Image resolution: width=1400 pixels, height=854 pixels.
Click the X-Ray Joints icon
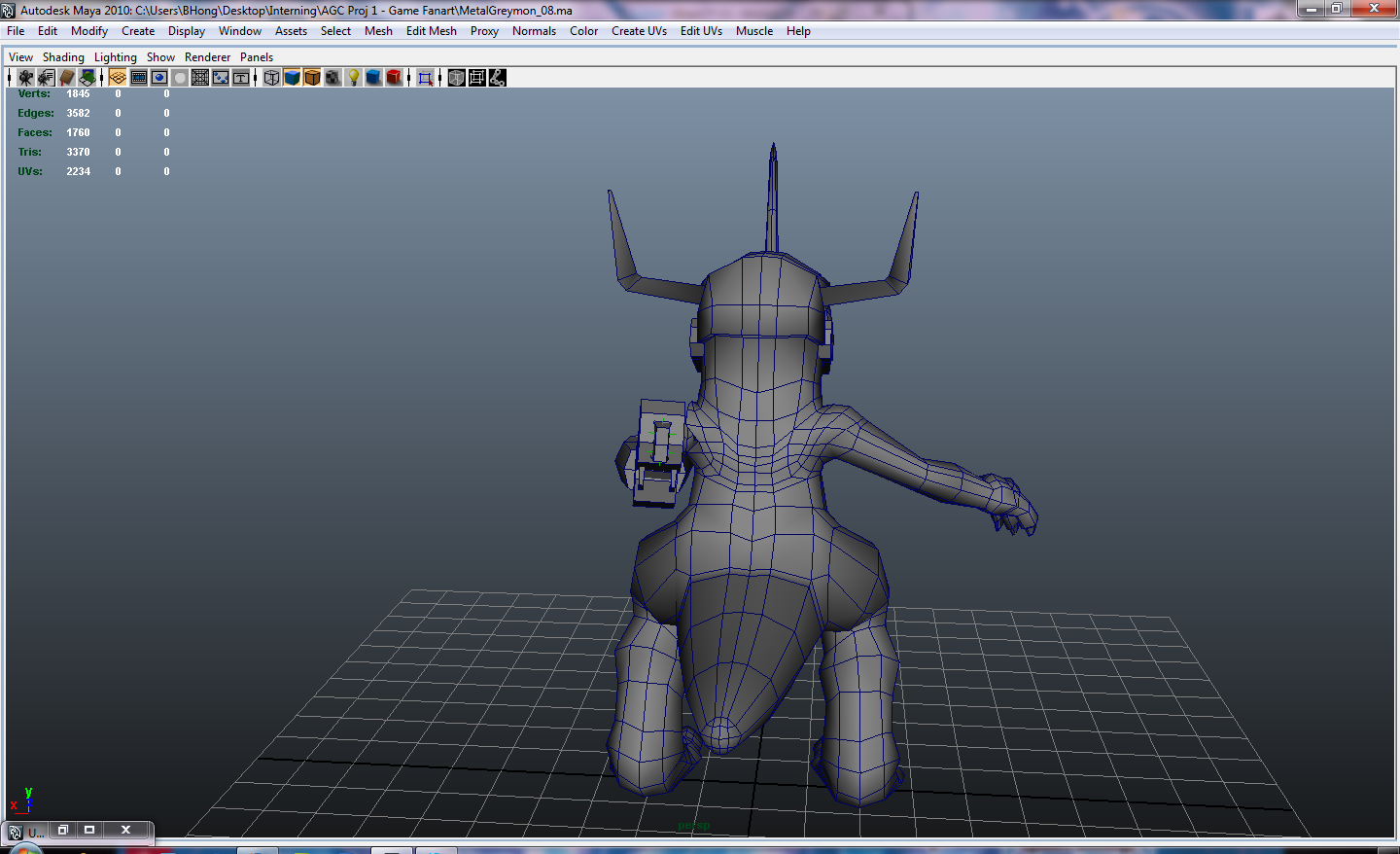click(x=497, y=78)
